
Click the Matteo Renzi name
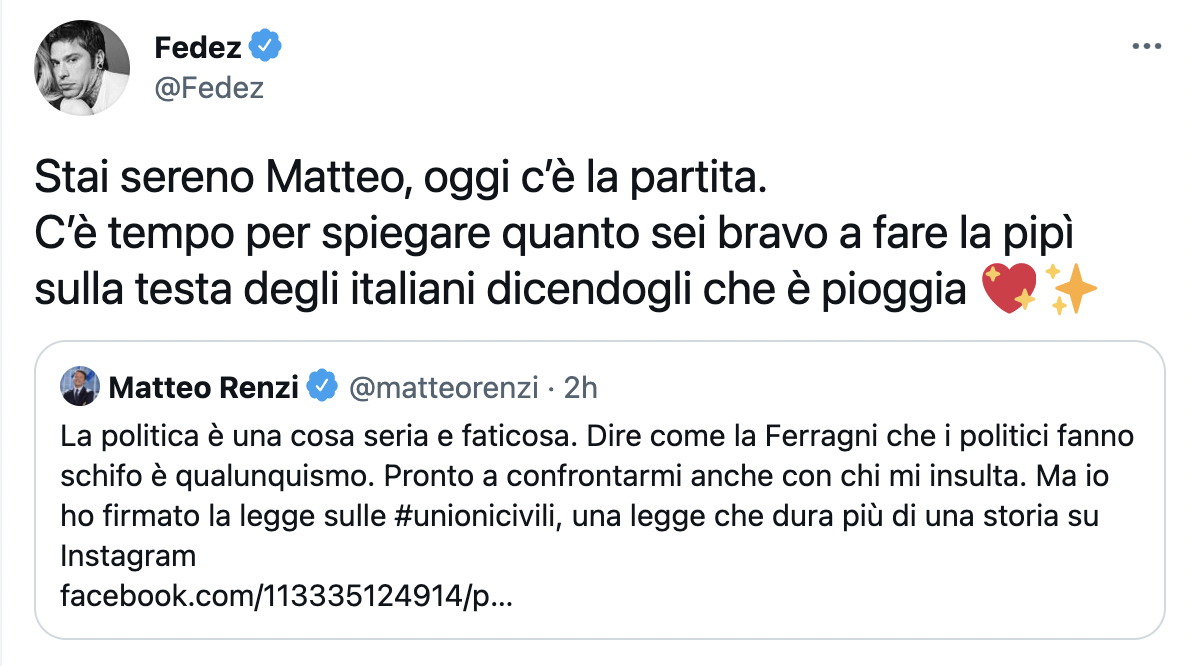coord(203,387)
